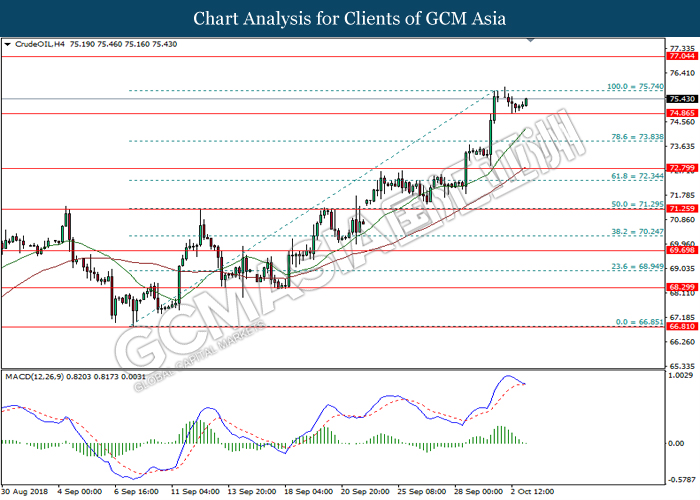Click the -0.5787 MACD scale value
Screen dimensions: 700x500
682,480
